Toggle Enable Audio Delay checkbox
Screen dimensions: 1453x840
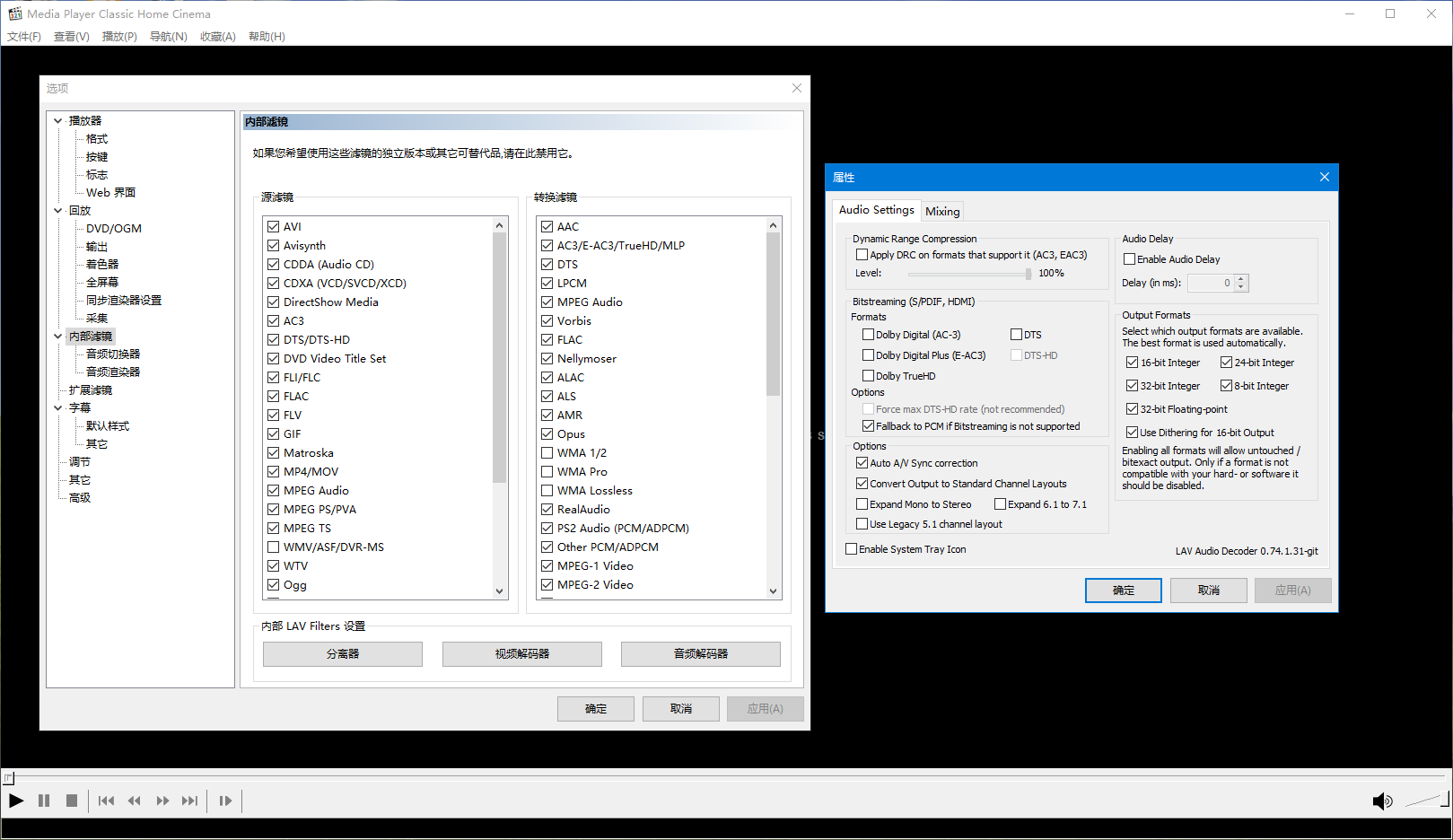coord(1130,259)
